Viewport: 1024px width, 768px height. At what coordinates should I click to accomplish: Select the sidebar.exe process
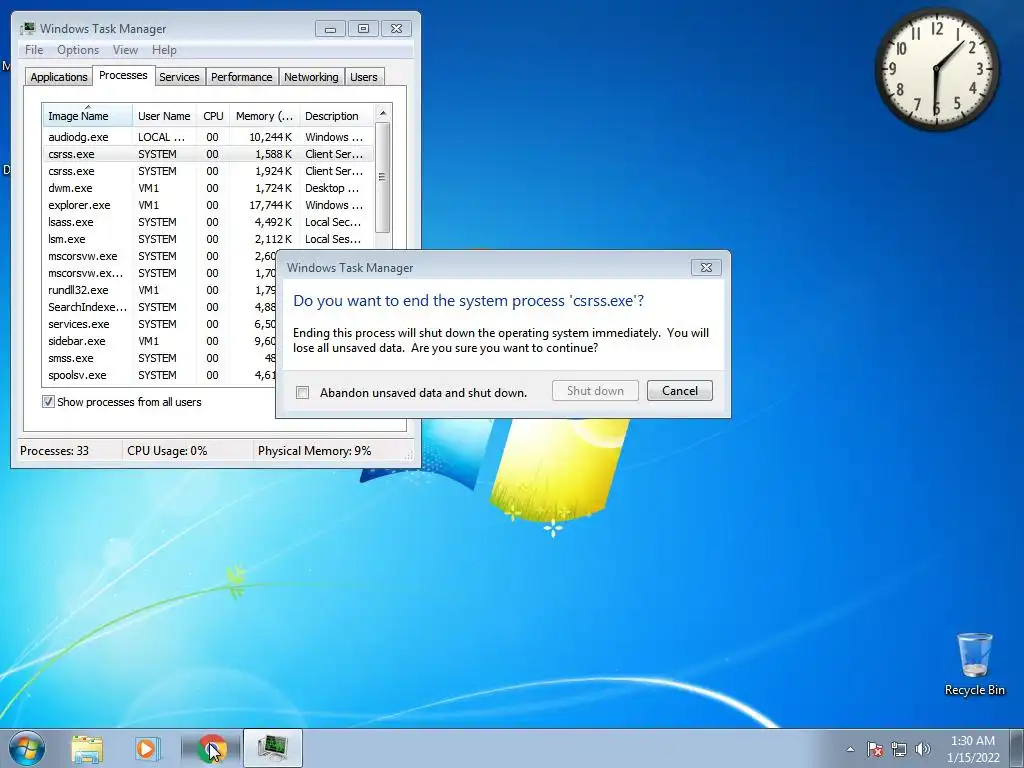coord(159,341)
